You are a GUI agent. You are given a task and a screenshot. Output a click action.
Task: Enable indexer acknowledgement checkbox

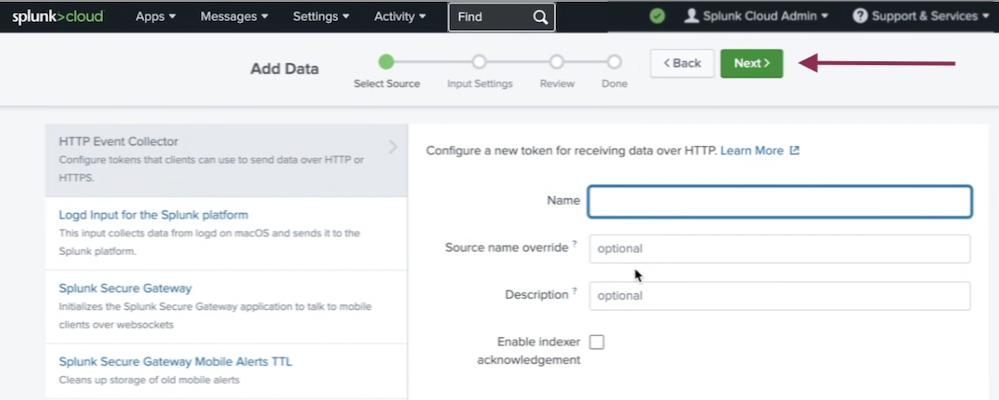click(x=596, y=342)
